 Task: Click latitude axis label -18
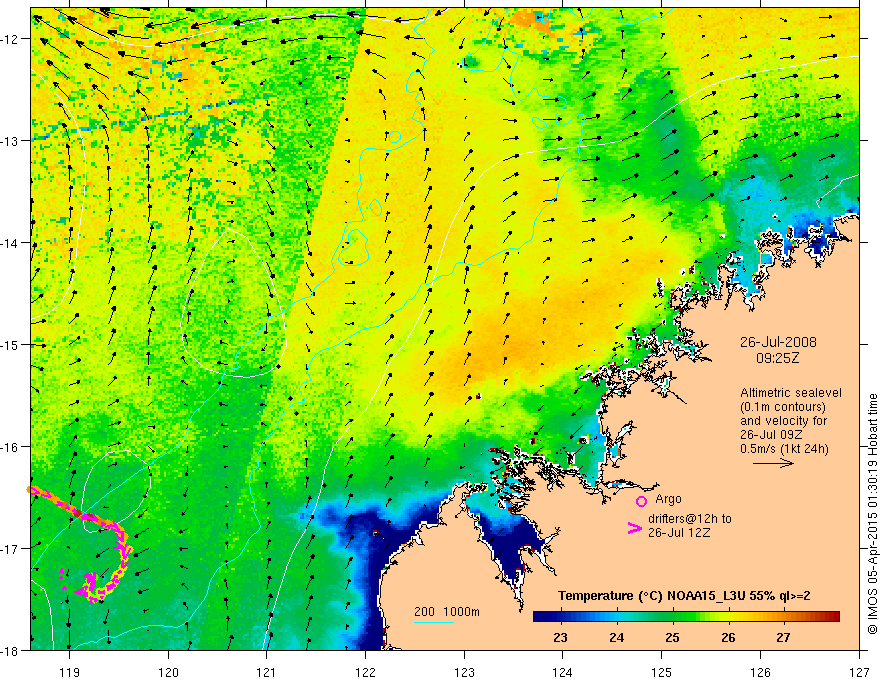click(x=11, y=650)
